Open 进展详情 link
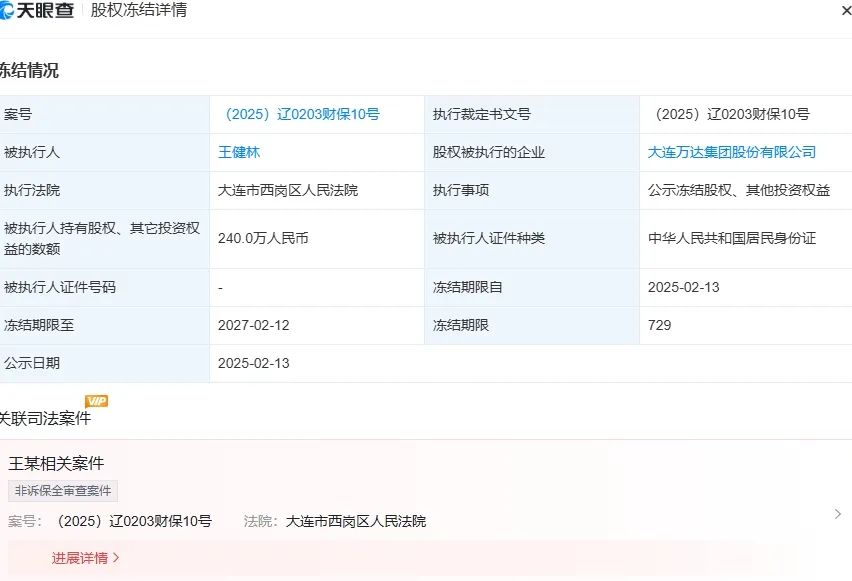 [x=85, y=558]
